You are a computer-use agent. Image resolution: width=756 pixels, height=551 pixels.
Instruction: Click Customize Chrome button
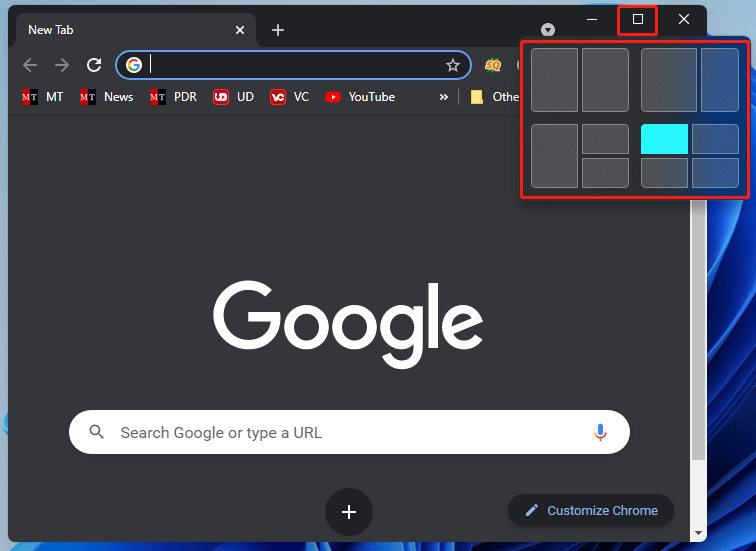tap(591, 510)
